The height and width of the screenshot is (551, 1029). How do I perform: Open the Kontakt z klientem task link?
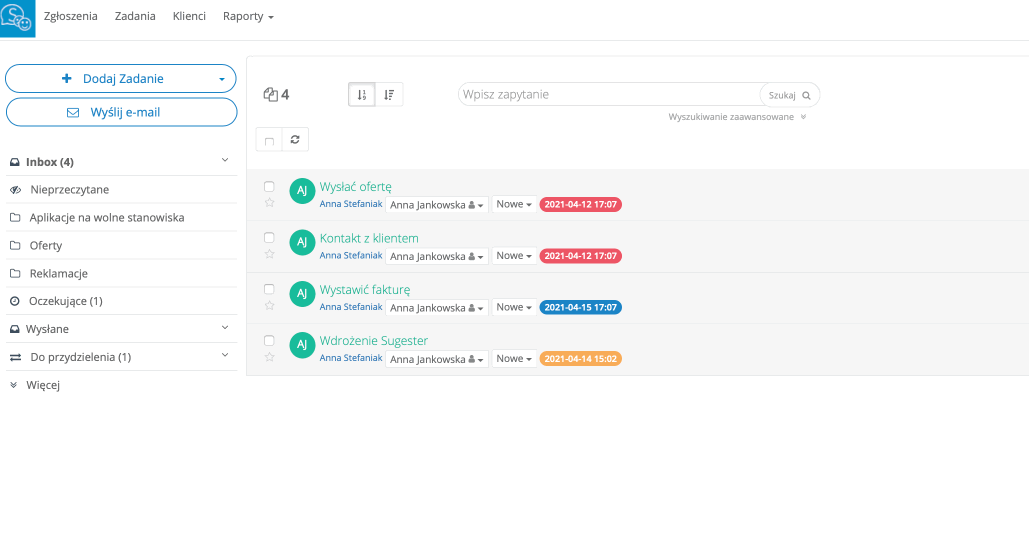point(369,238)
